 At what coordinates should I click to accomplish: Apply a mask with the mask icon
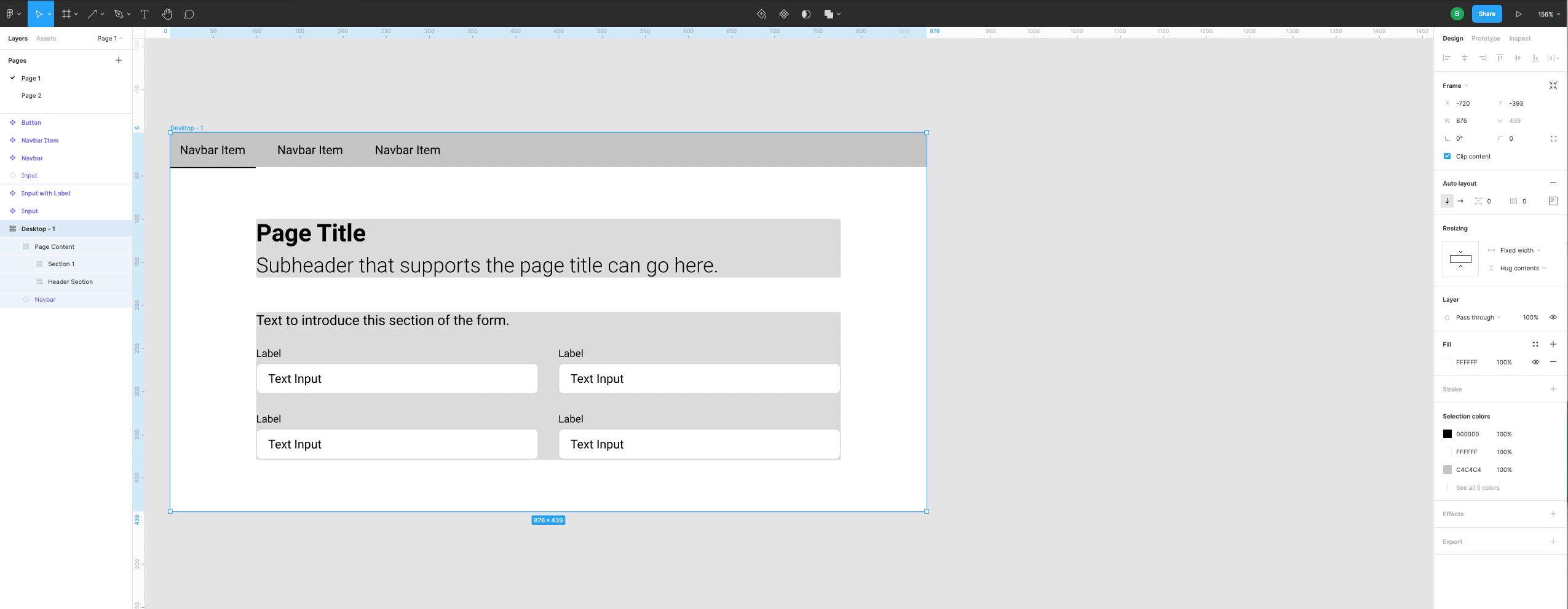(805, 14)
